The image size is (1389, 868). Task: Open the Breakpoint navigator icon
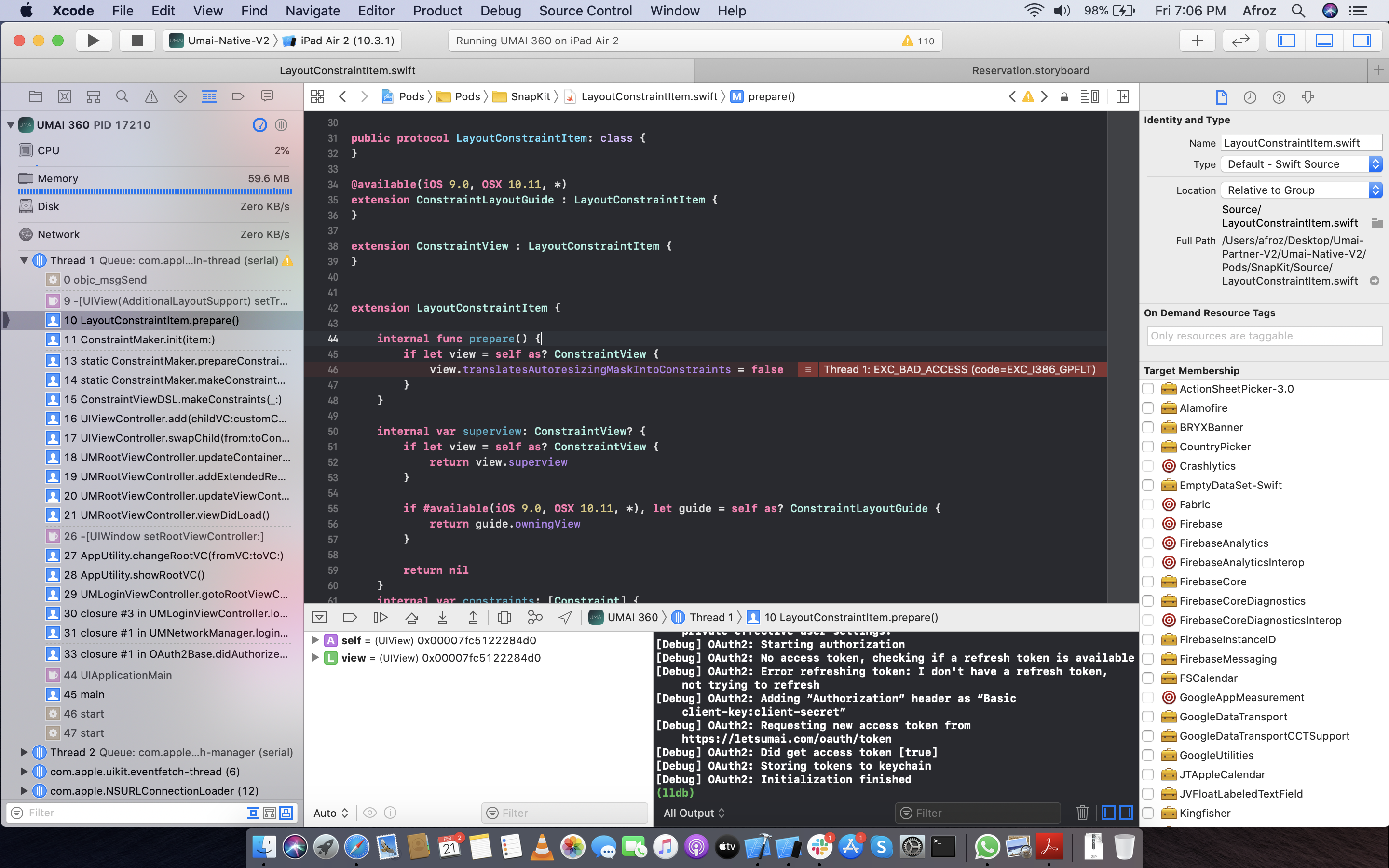point(238,96)
